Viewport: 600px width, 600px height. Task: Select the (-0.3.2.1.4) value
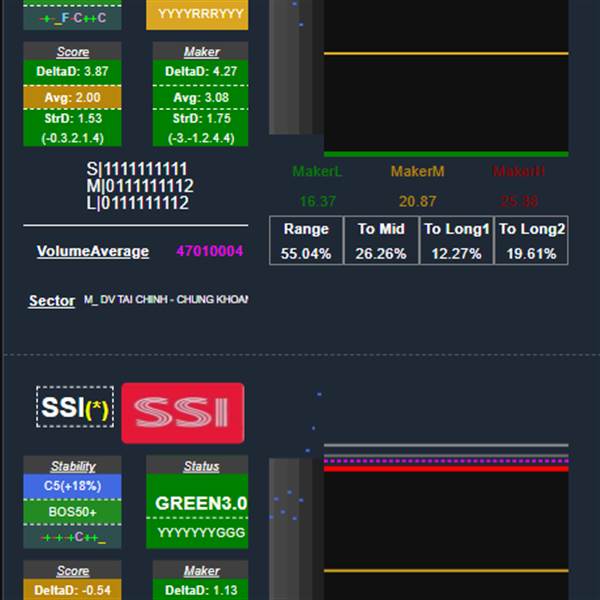73,138
